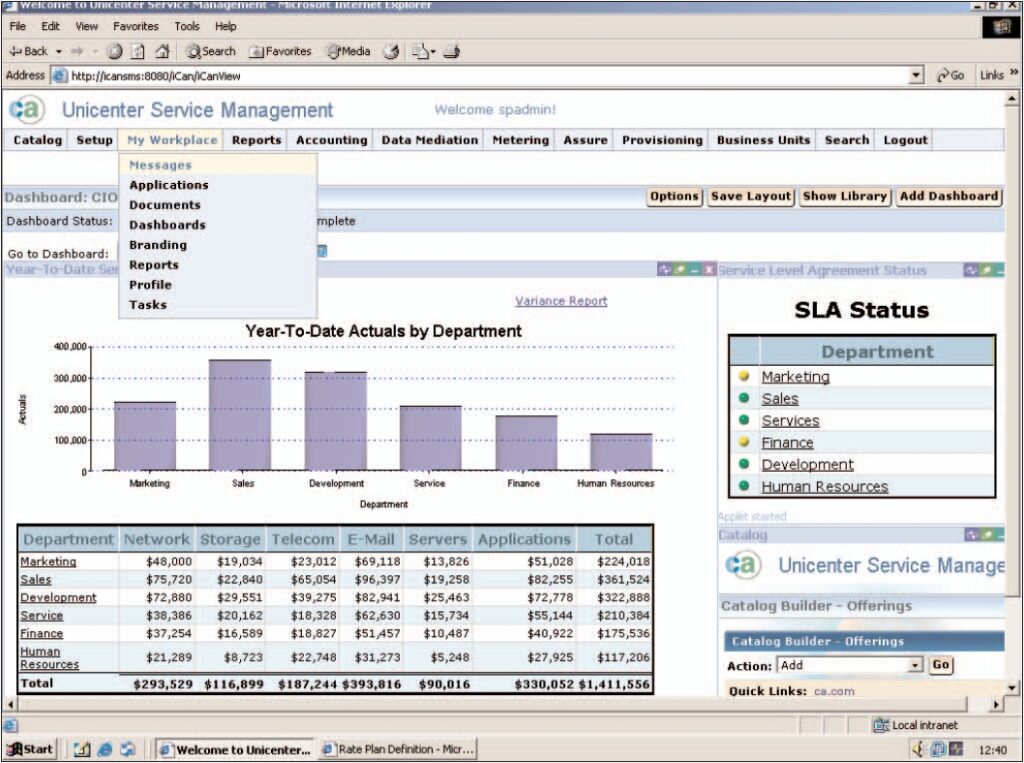Click the yellow status dot next to Finance
This screenshot has width=1024, height=763.
coord(743,442)
